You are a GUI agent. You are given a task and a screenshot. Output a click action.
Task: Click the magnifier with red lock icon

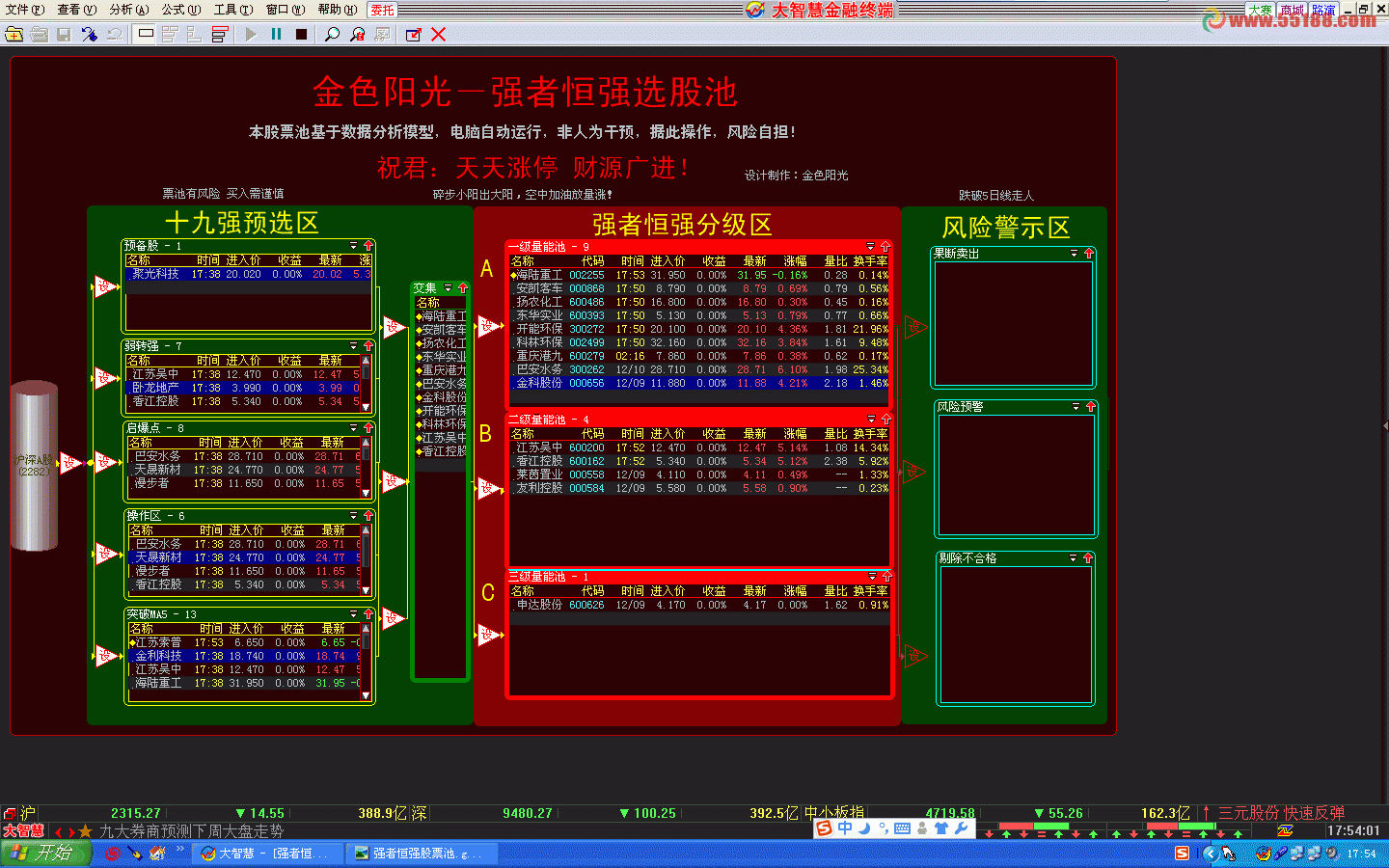357,34
